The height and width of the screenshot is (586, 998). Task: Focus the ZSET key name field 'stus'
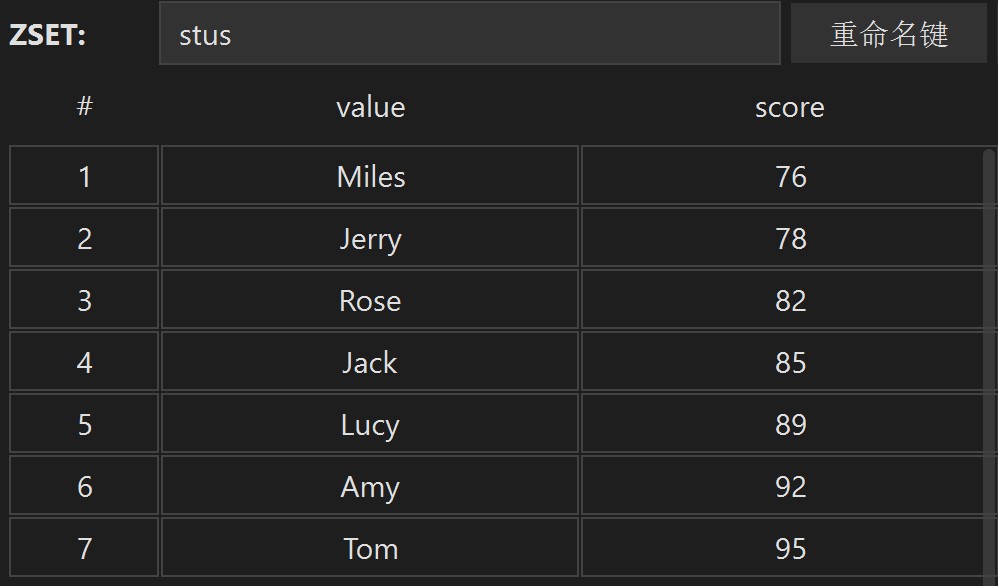[x=470, y=33]
